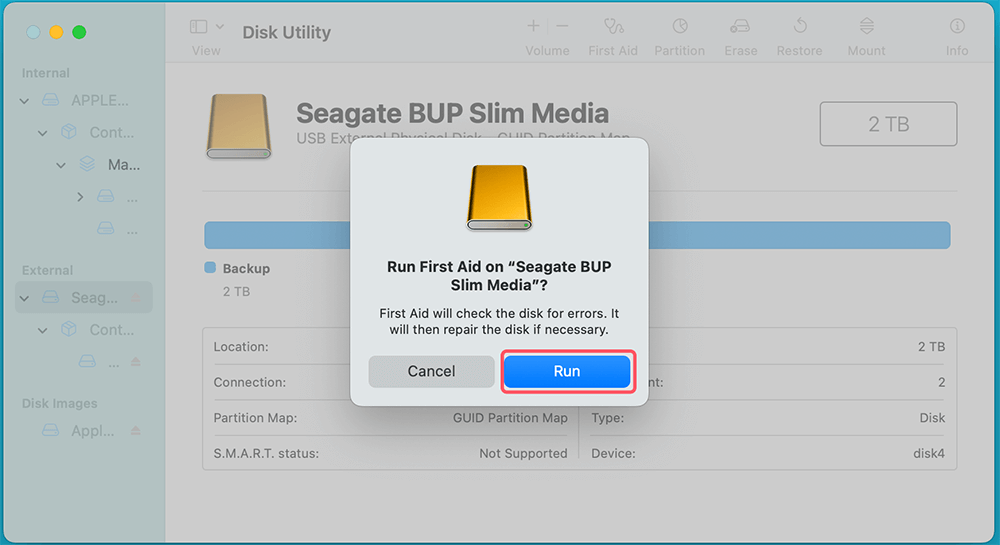
Task: Collapse the APPLE internal disk tree
Action: pos(24,101)
